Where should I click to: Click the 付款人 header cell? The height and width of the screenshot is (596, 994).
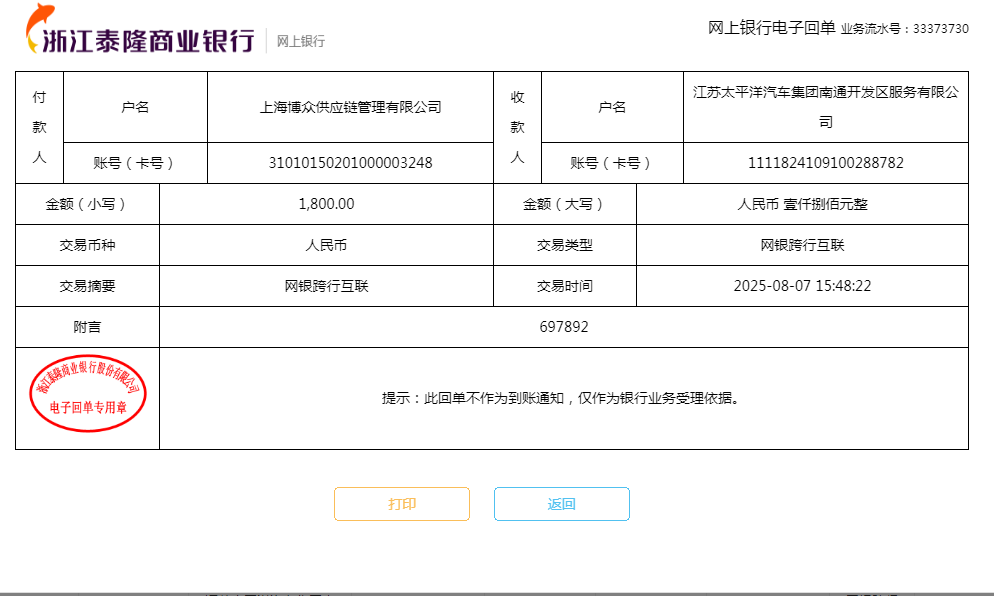tap(39, 127)
